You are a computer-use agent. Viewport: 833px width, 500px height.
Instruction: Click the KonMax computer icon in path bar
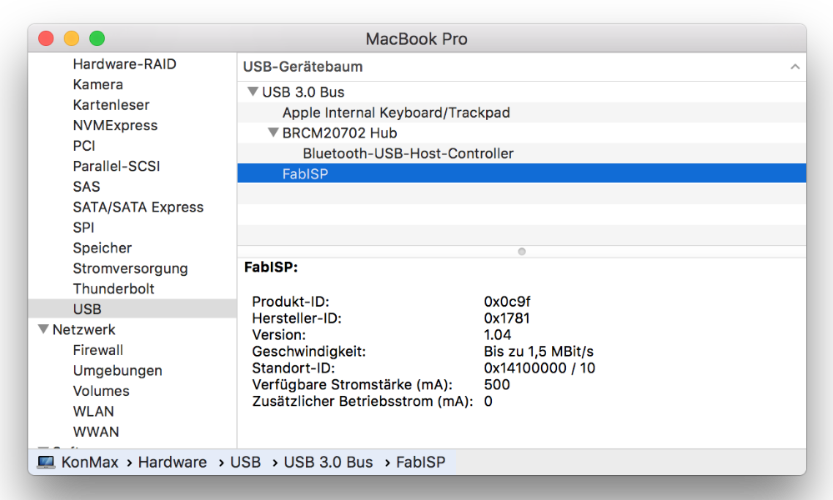[46, 462]
